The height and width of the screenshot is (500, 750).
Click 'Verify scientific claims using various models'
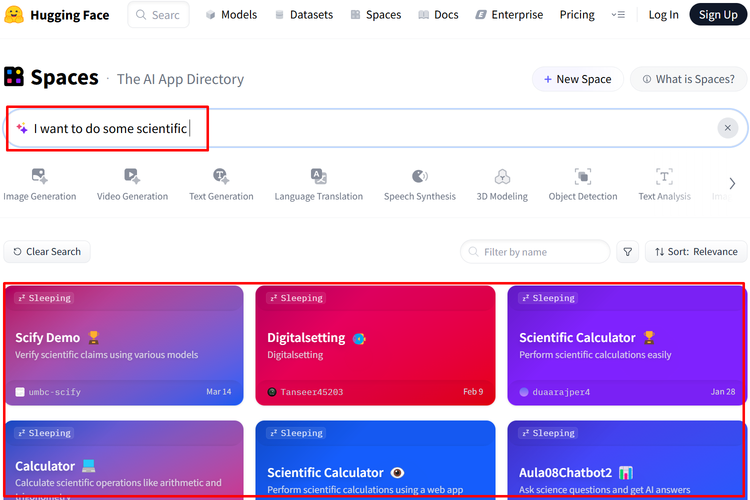coord(107,355)
